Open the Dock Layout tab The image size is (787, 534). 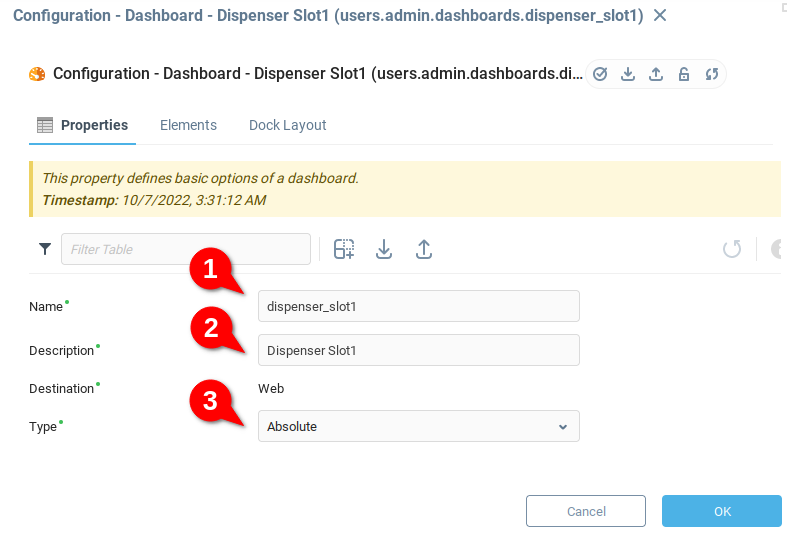tap(288, 125)
